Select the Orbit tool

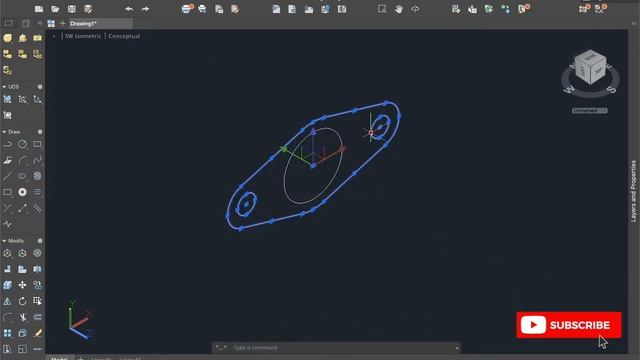(x=415, y=9)
